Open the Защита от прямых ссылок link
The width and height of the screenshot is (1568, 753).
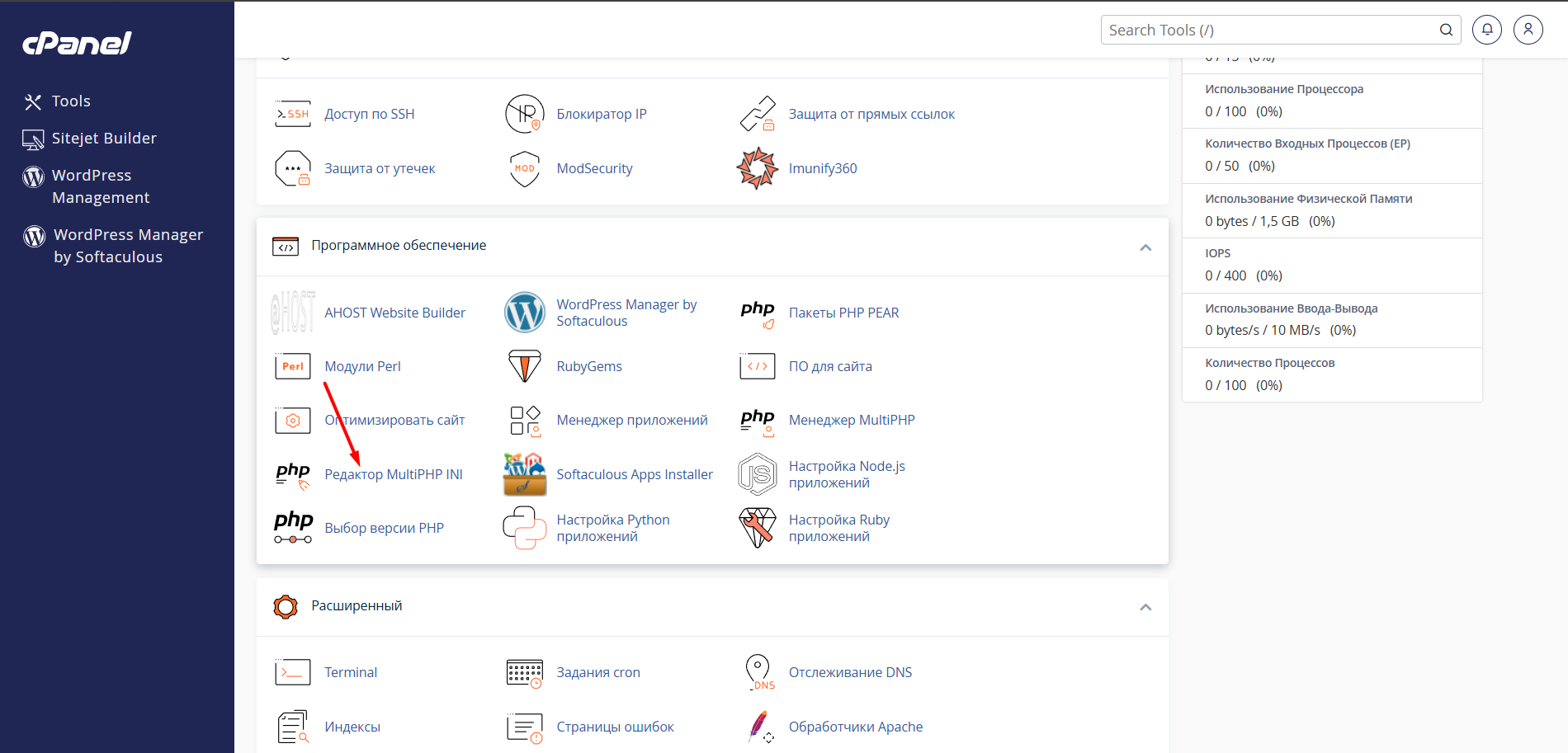pos(871,114)
